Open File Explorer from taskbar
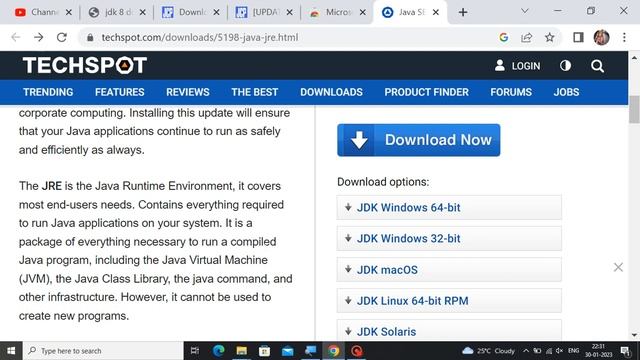Viewport: 640px width, 360px height. (241, 351)
